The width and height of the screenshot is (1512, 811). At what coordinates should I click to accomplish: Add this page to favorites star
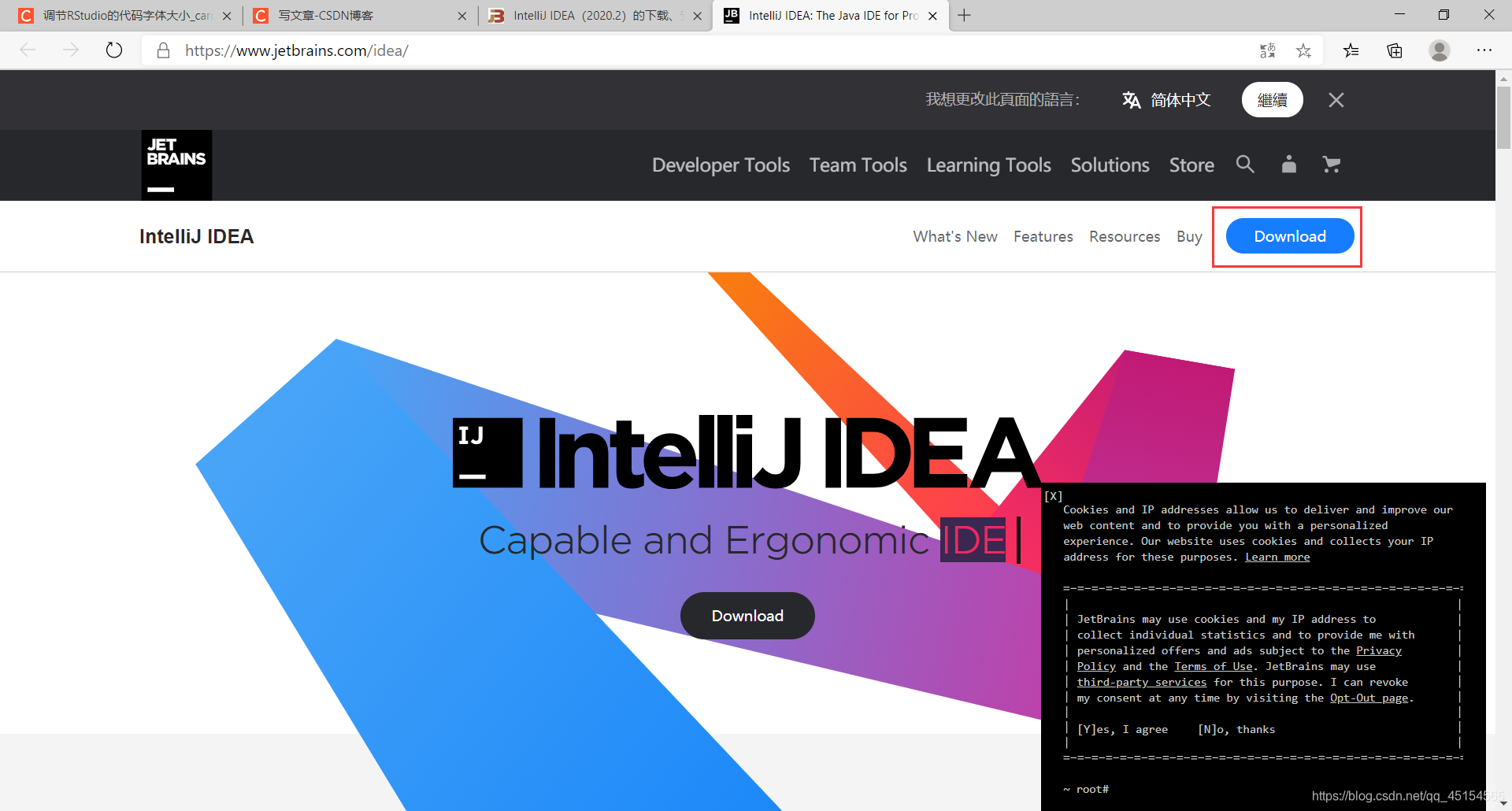(x=1303, y=50)
